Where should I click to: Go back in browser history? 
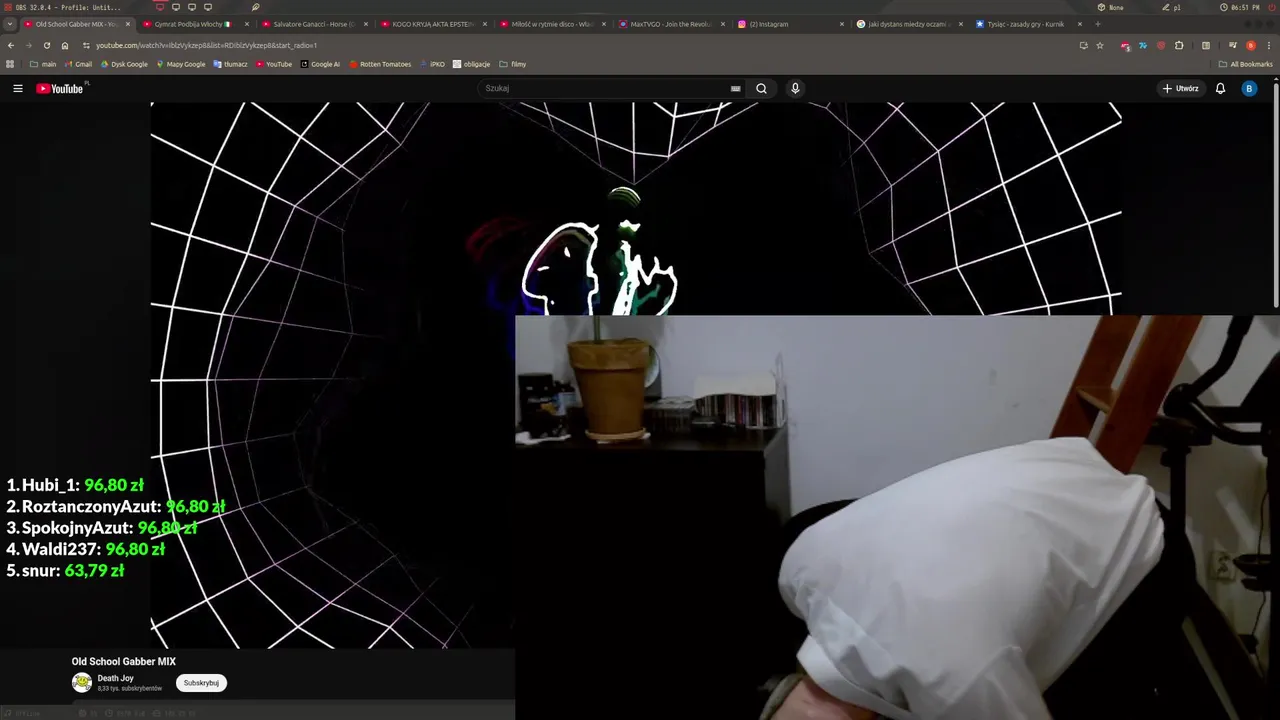11,45
